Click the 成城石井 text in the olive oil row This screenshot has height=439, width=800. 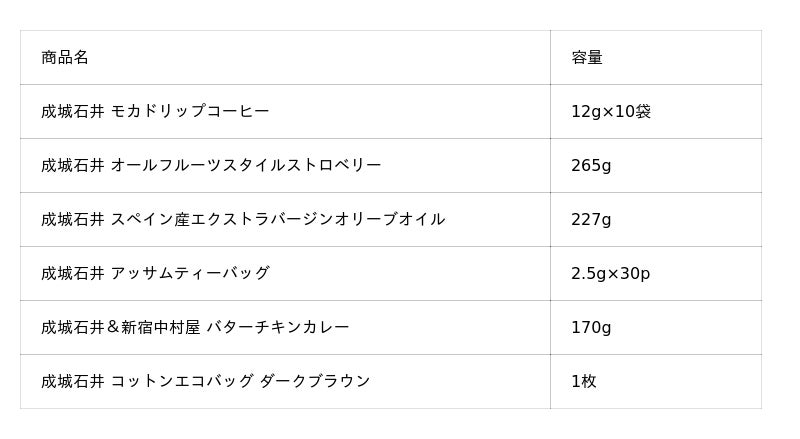point(72,220)
